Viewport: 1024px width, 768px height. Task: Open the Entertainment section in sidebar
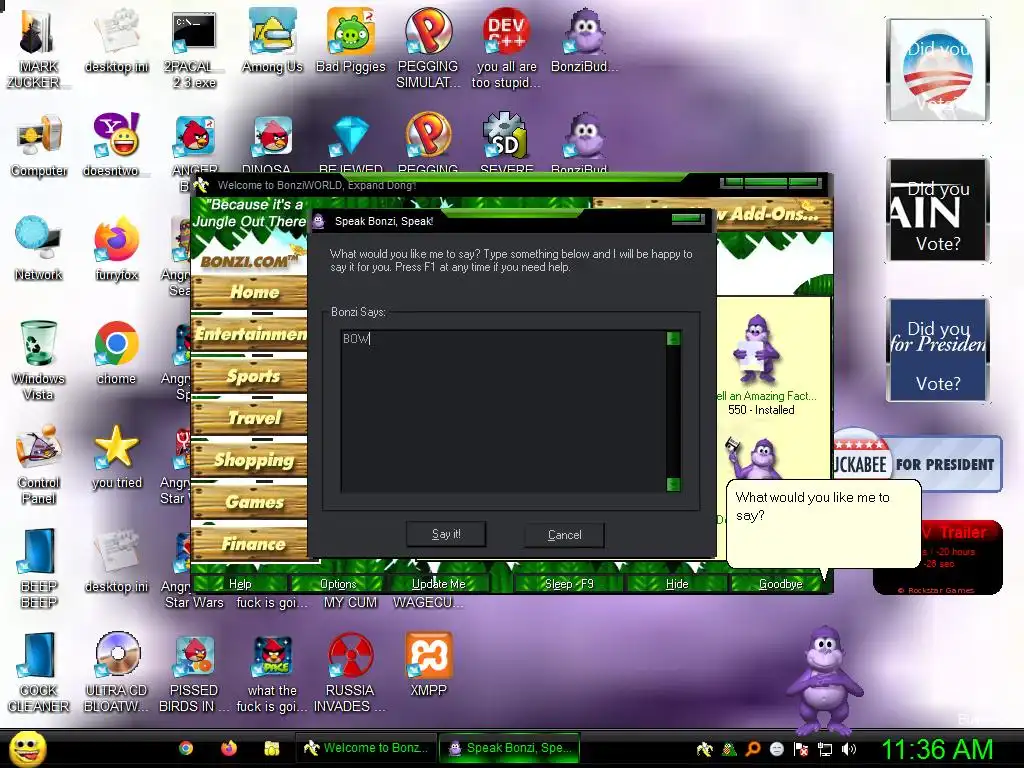click(249, 334)
